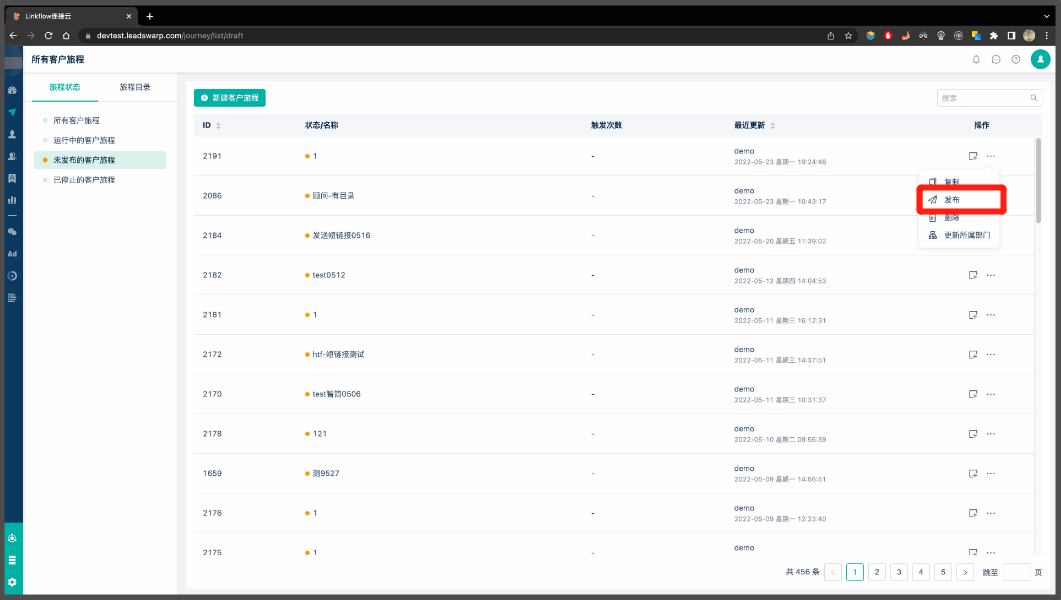Go to page 2 of the list

pos(877,572)
